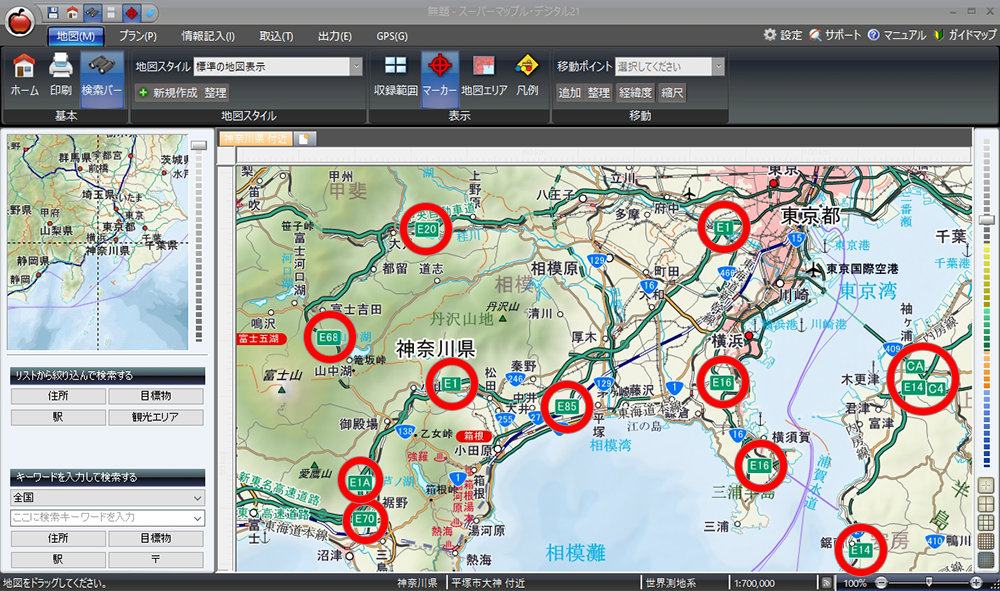Click the 1:700,000 scale in status bar
Image resolution: width=1000 pixels, height=591 pixels.
click(754, 583)
